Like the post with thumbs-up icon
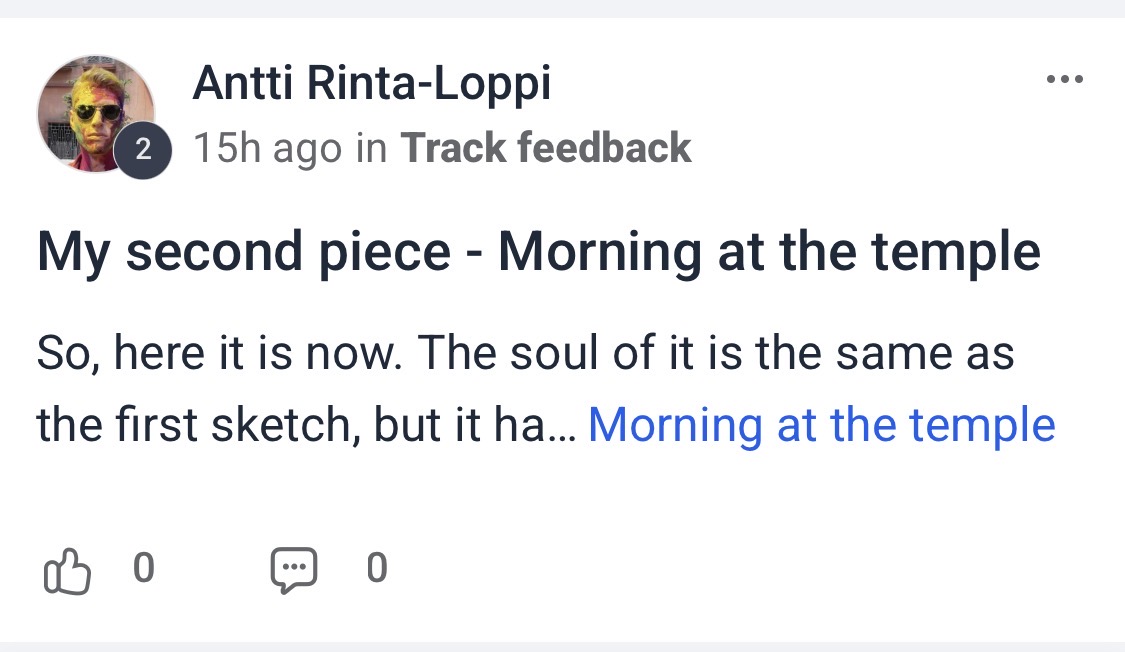 (67, 571)
